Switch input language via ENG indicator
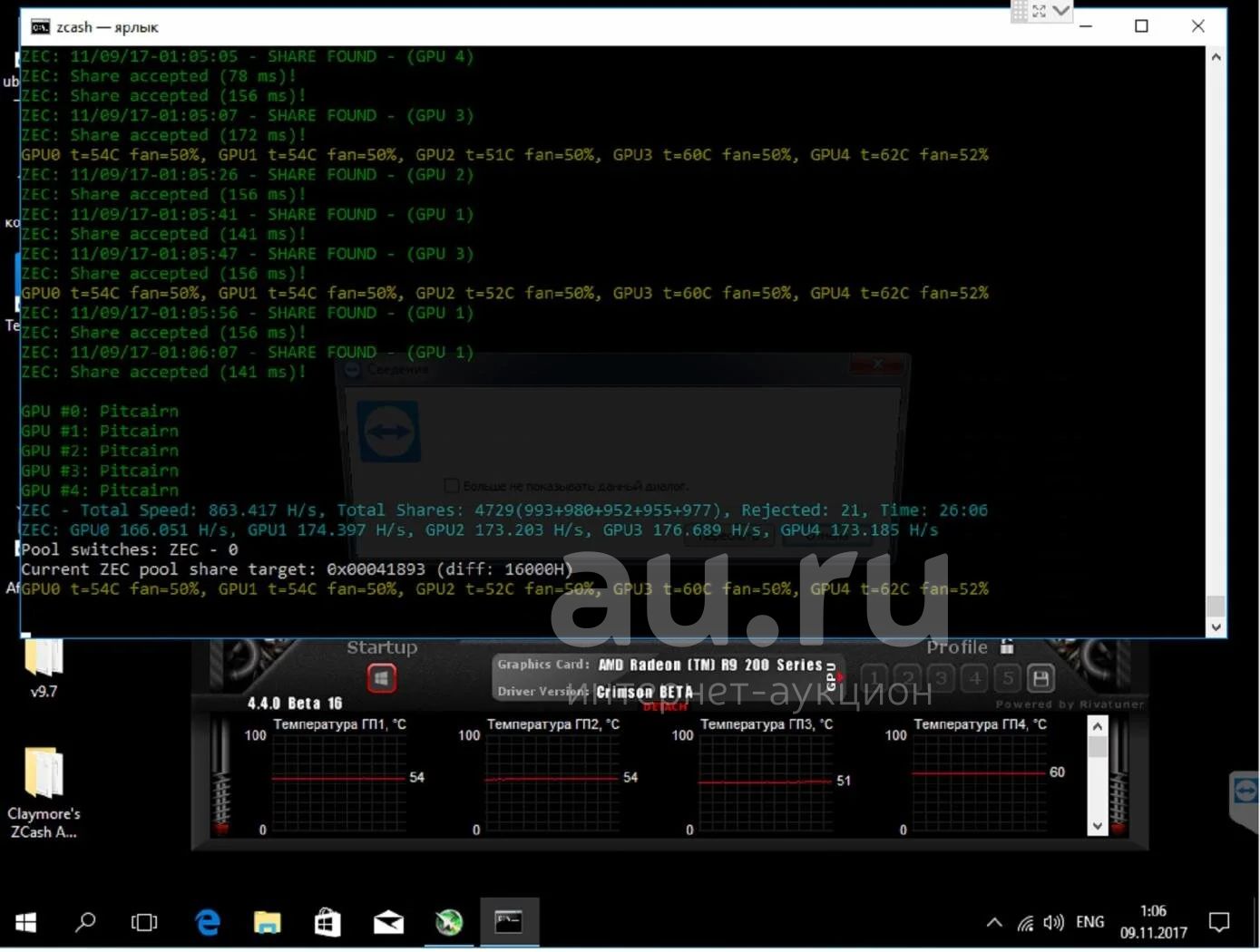 click(1089, 922)
